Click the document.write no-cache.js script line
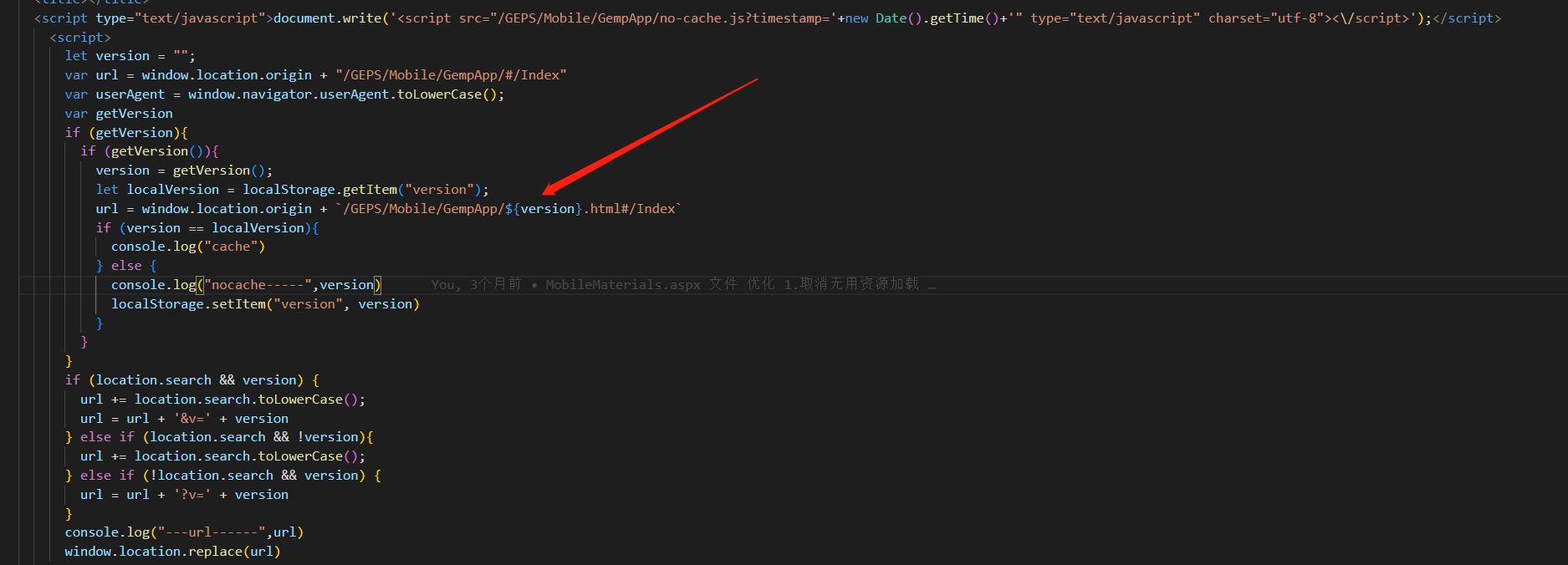 [768, 18]
